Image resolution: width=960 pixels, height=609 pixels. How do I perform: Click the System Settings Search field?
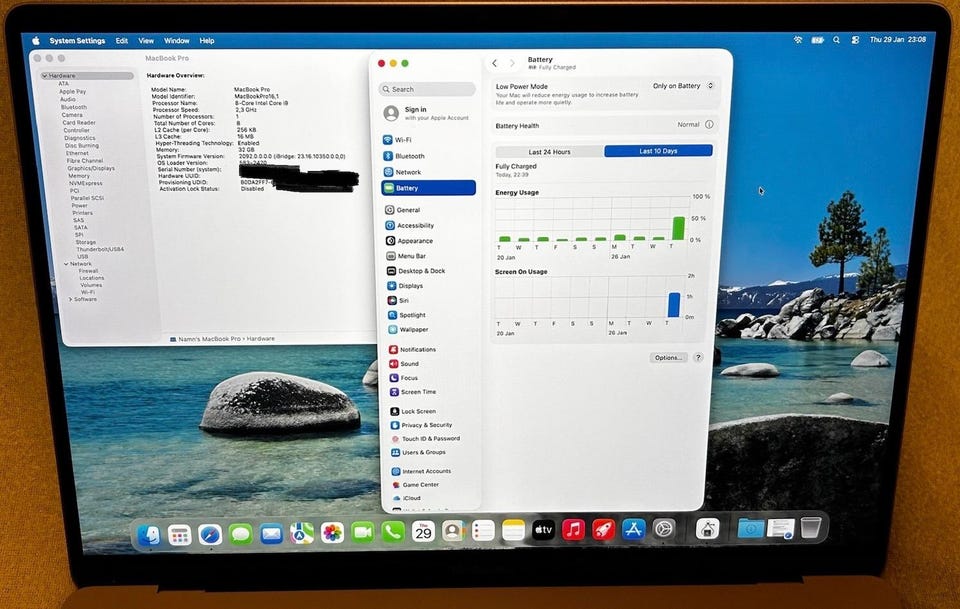coord(428,89)
